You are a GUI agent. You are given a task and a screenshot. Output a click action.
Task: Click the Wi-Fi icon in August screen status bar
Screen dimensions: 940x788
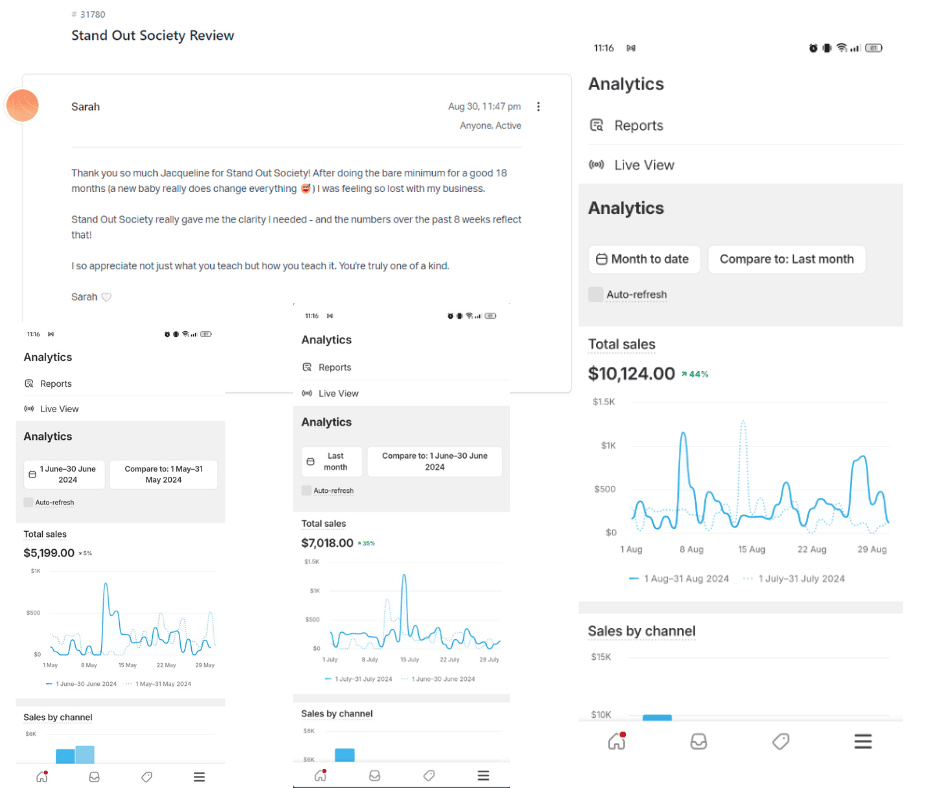pyautogui.click(x=842, y=48)
